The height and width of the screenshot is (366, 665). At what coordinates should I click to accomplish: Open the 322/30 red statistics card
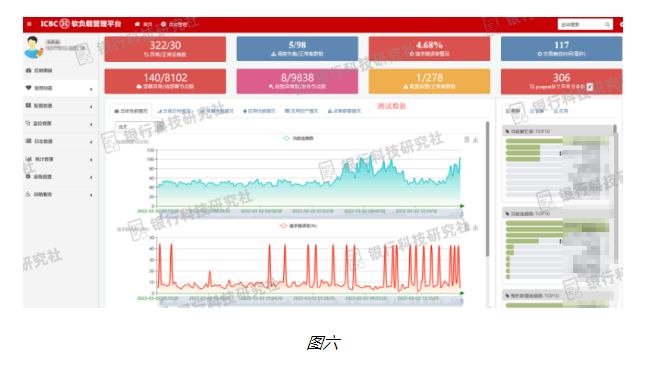pyautogui.click(x=165, y=49)
